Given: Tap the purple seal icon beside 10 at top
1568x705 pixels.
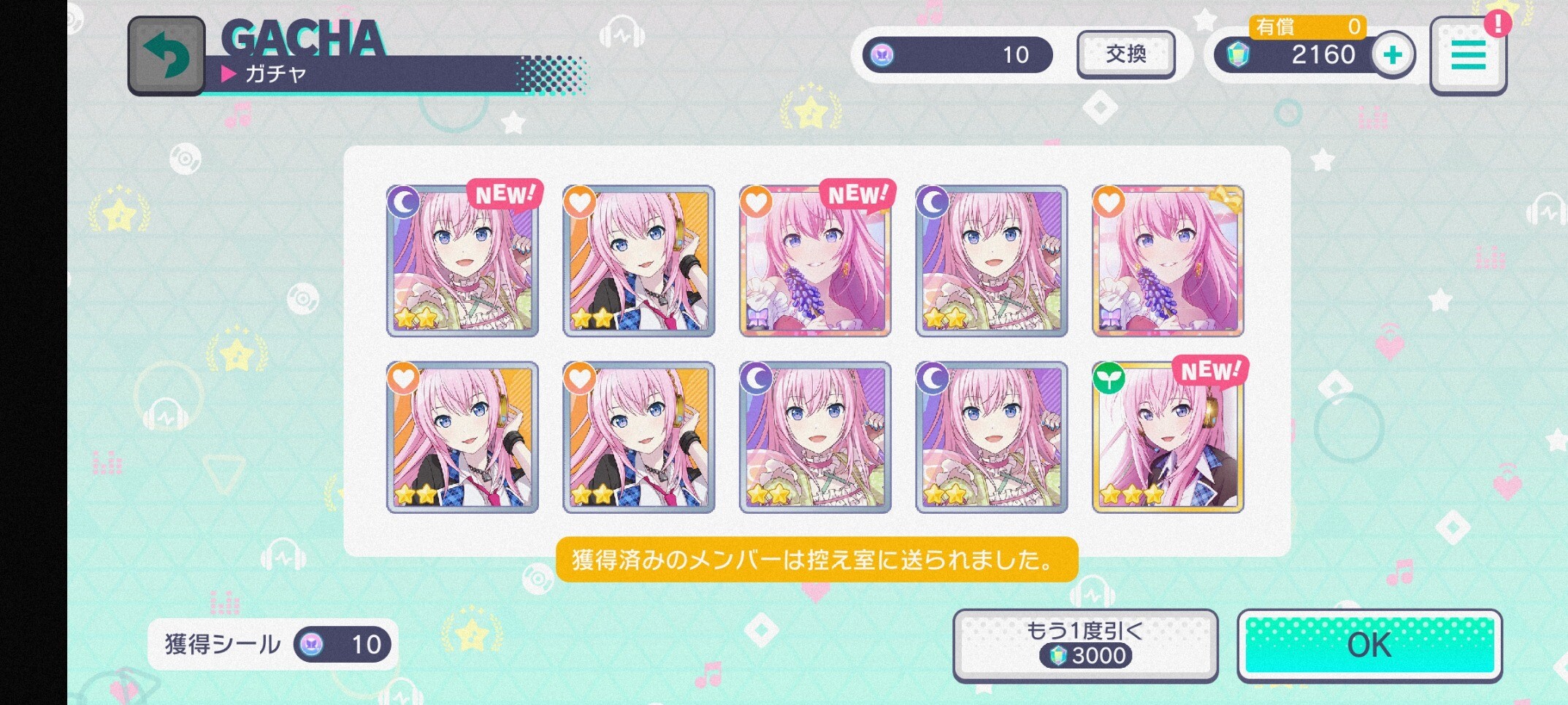Looking at the screenshot, I should [x=882, y=55].
